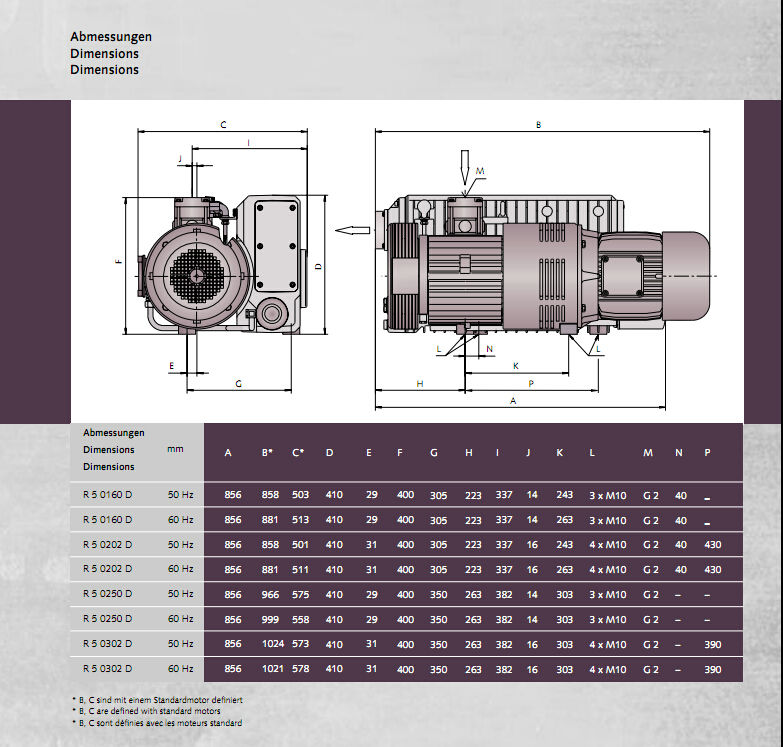Click dimension label G below the front drawing

[238, 384]
